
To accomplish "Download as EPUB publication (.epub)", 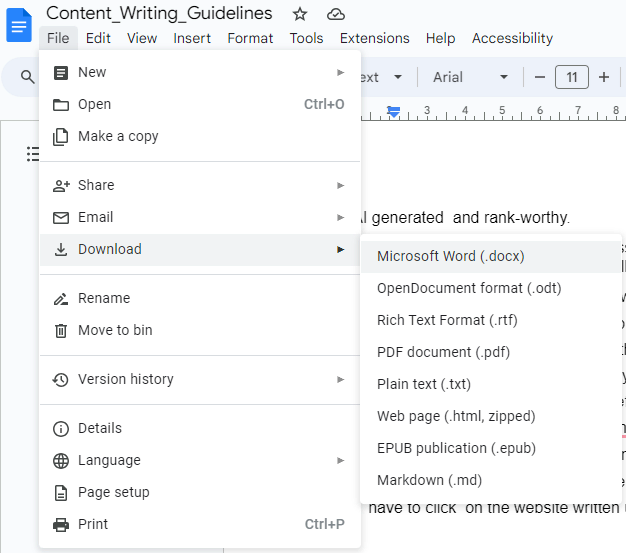I will coord(491,448).
